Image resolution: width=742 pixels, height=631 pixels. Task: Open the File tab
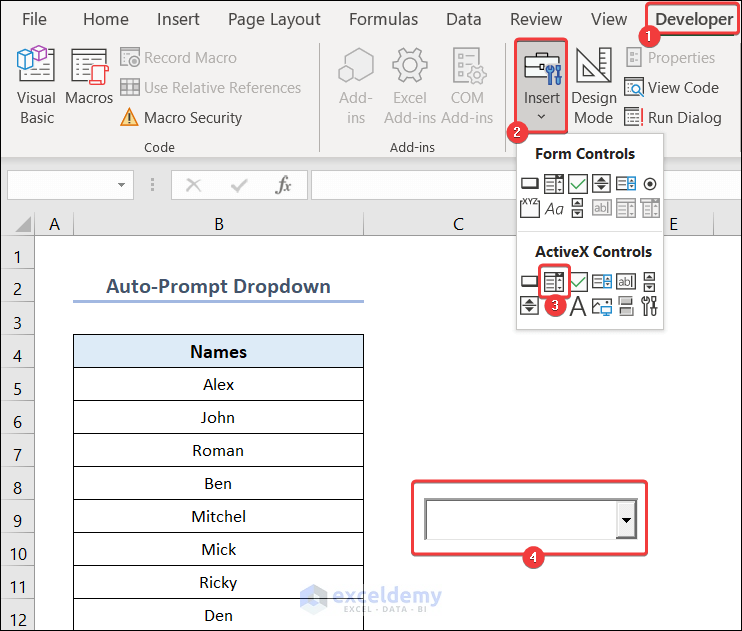tap(34, 19)
